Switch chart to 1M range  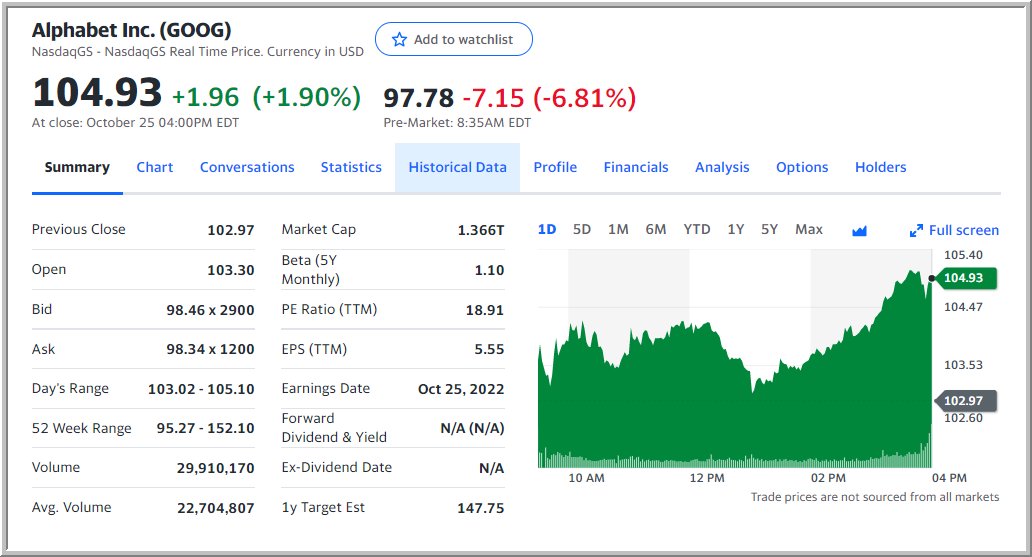pyautogui.click(x=618, y=229)
